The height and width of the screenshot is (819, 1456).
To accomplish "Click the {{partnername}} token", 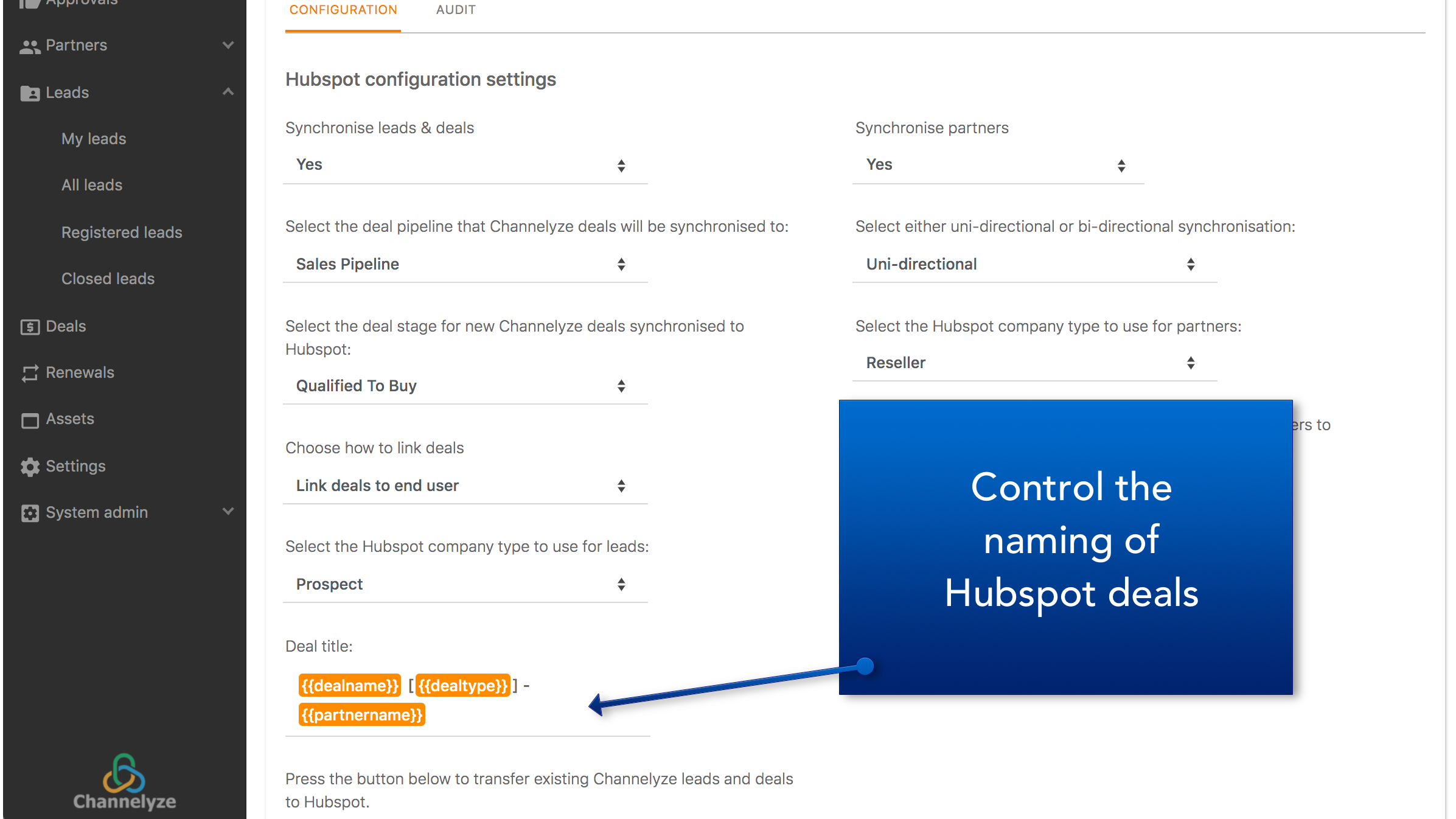I will pos(362,714).
